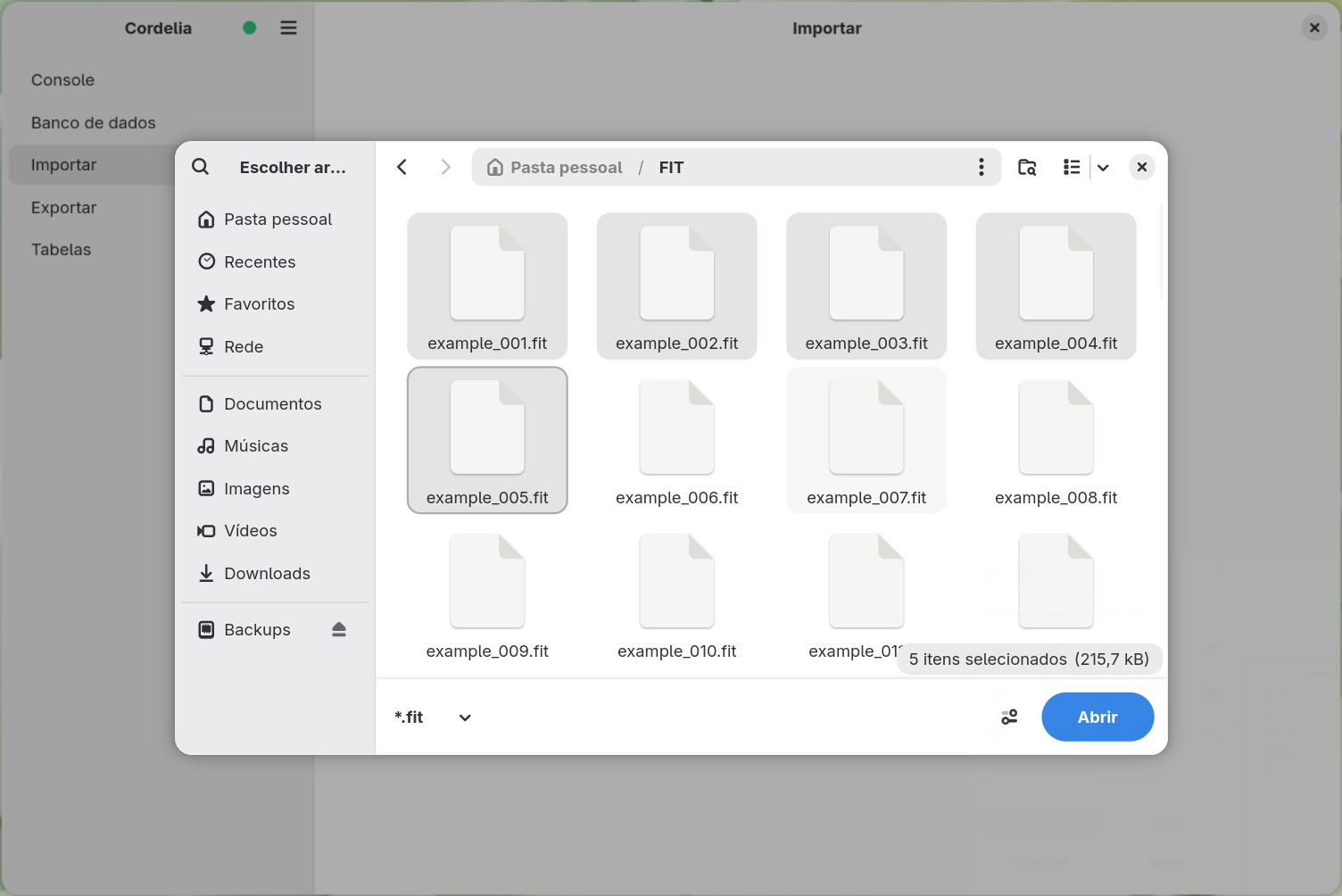The height and width of the screenshot is (896, 1342).
Task: Open path bar three-dot menu
Action: point(982,167)
